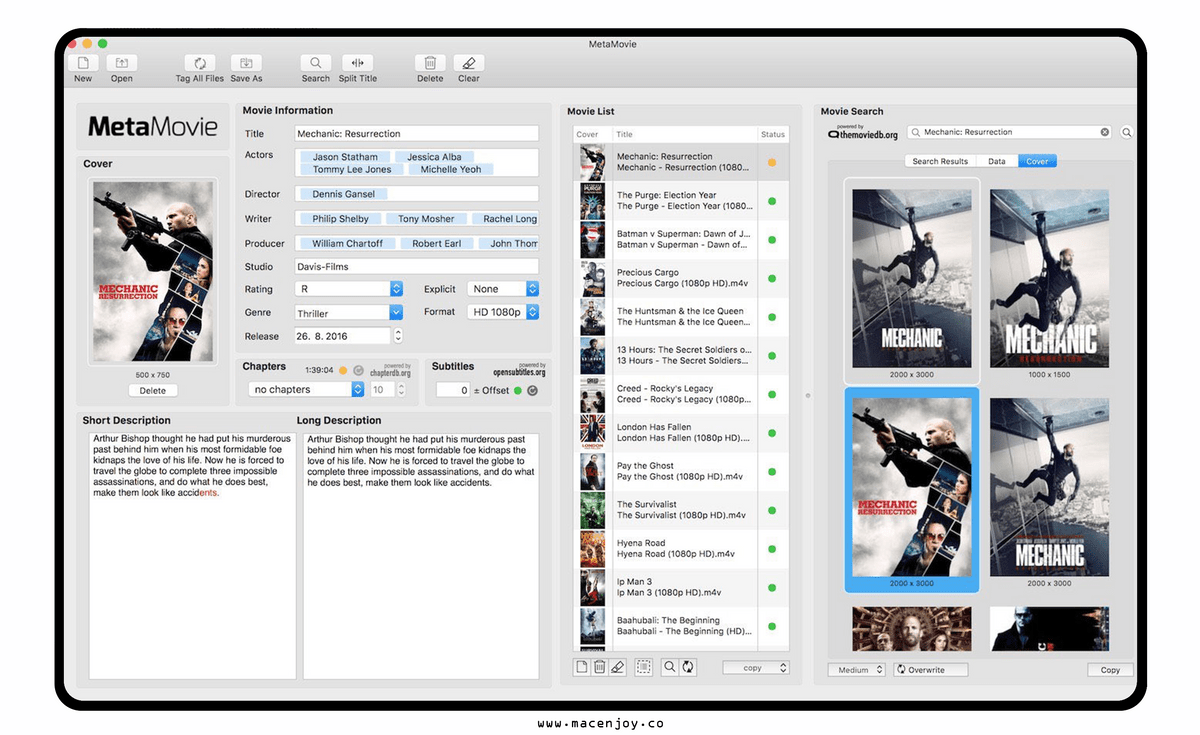Click the Dennis Gansel director token

(343, 194)
